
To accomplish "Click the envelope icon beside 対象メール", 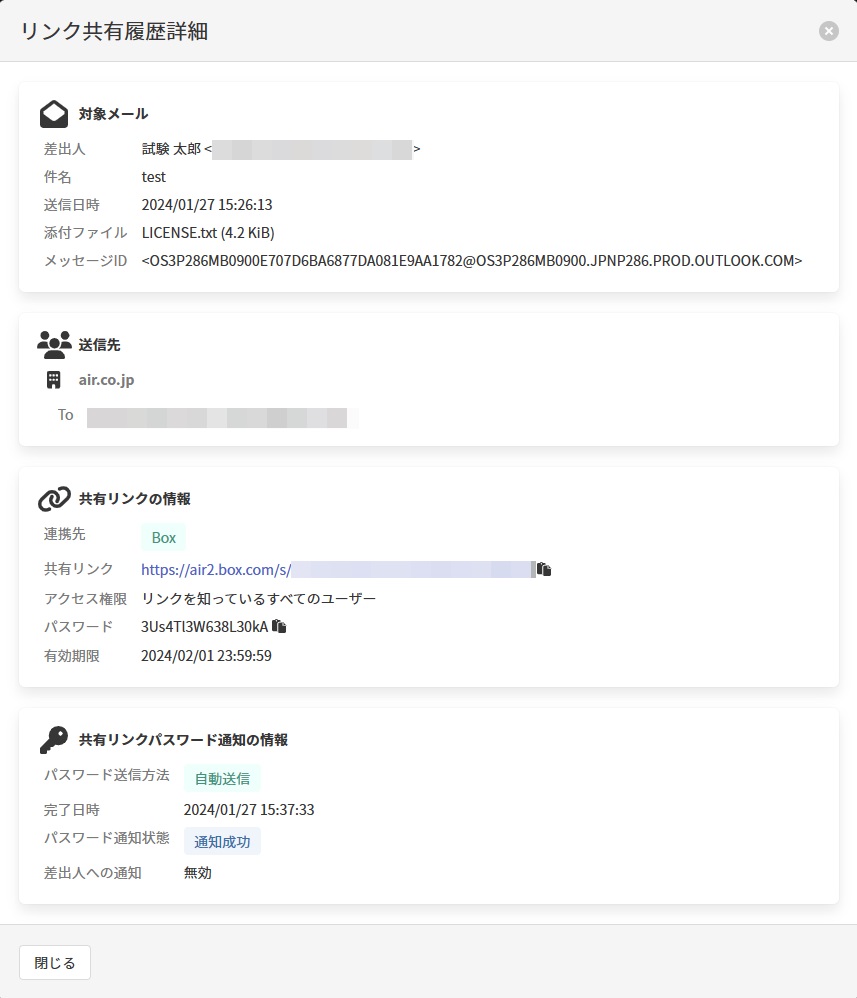I will (54, 114).
